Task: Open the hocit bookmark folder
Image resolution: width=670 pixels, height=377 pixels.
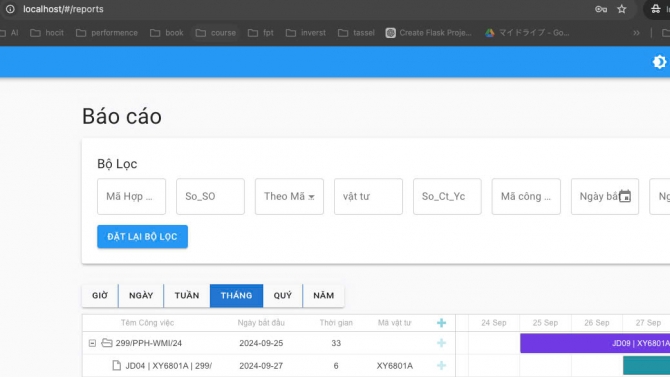Action: click(x=47, y=33)
